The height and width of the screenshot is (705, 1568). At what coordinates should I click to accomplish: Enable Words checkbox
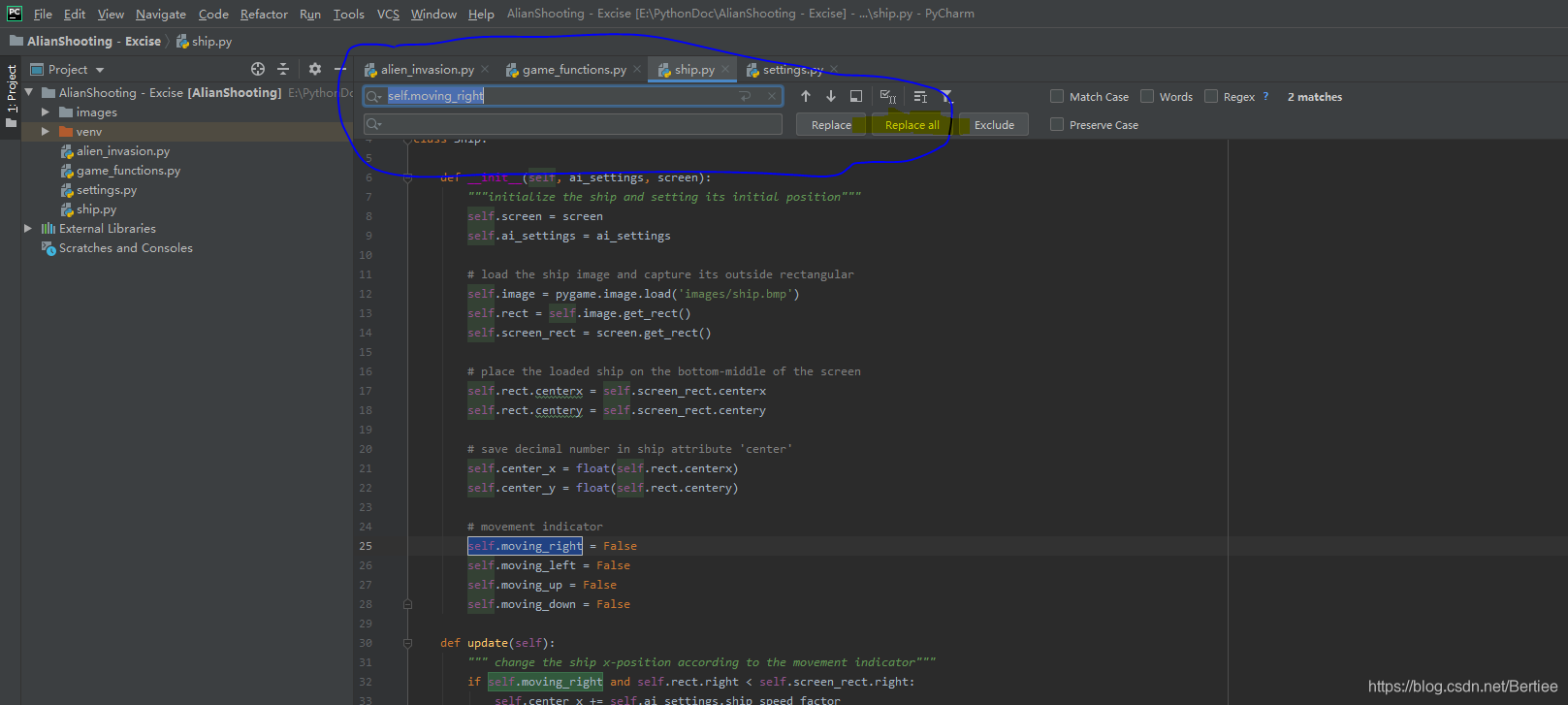[1147, 96]
